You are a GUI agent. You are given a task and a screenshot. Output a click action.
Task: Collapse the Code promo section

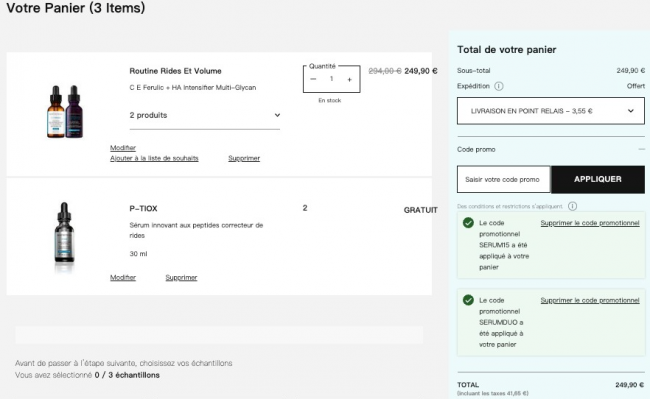point(641,149)
